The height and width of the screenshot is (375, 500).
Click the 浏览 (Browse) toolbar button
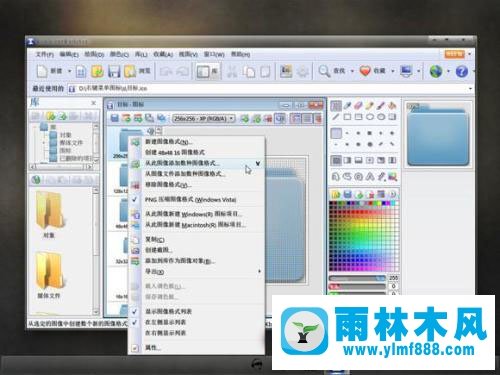(137, 71)
